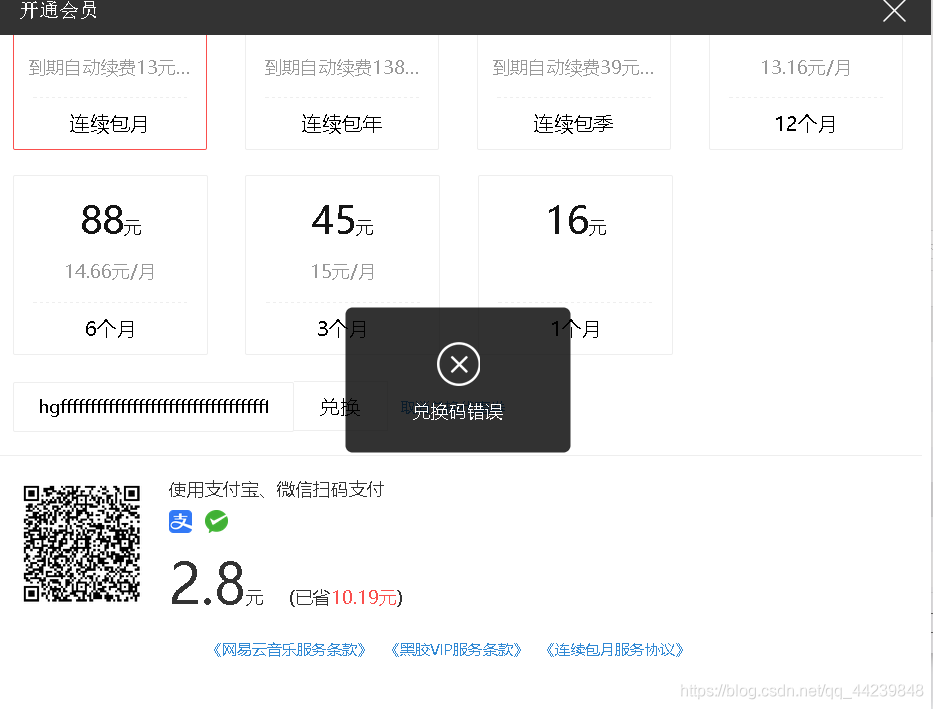Select the 连续包月 membership plan

click(109, 92)
